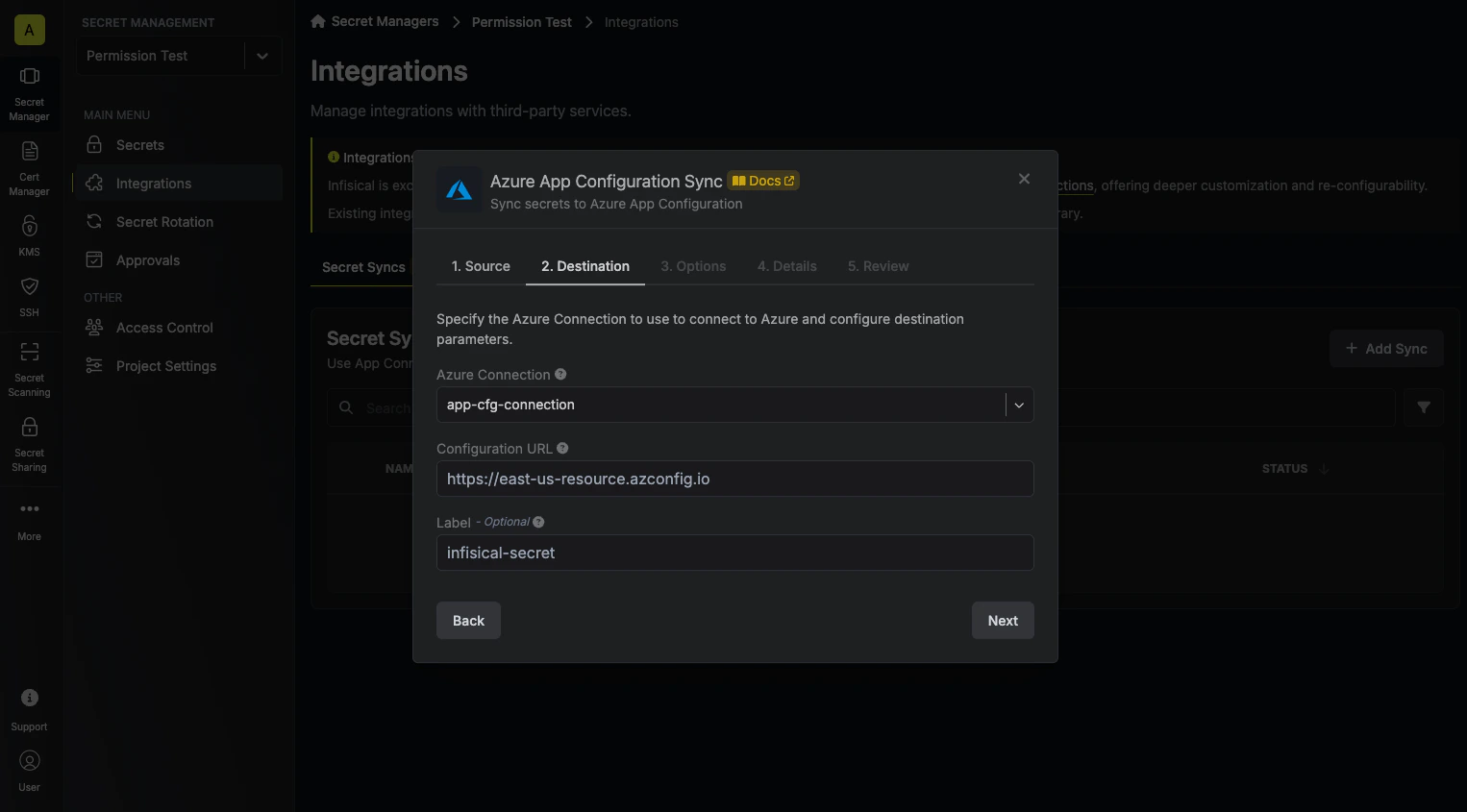Screen dimensions: 1467x812
Task: Select the 2. Destination step tab
Action: [x=585, y=266]
